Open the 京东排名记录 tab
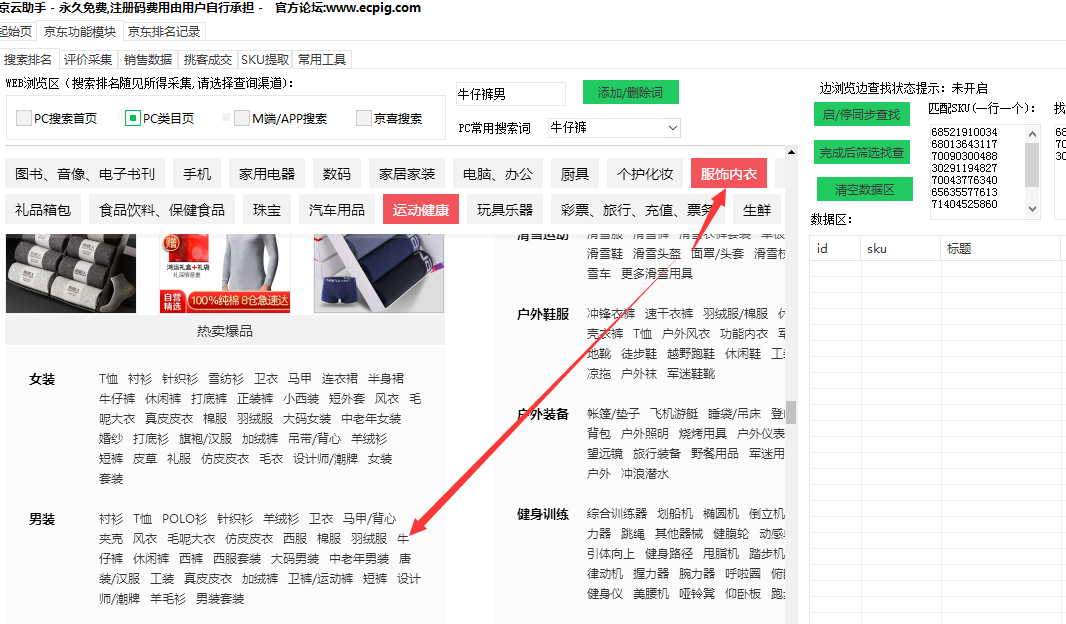This screenshot has width=1066, height=624. click(164, 32)
